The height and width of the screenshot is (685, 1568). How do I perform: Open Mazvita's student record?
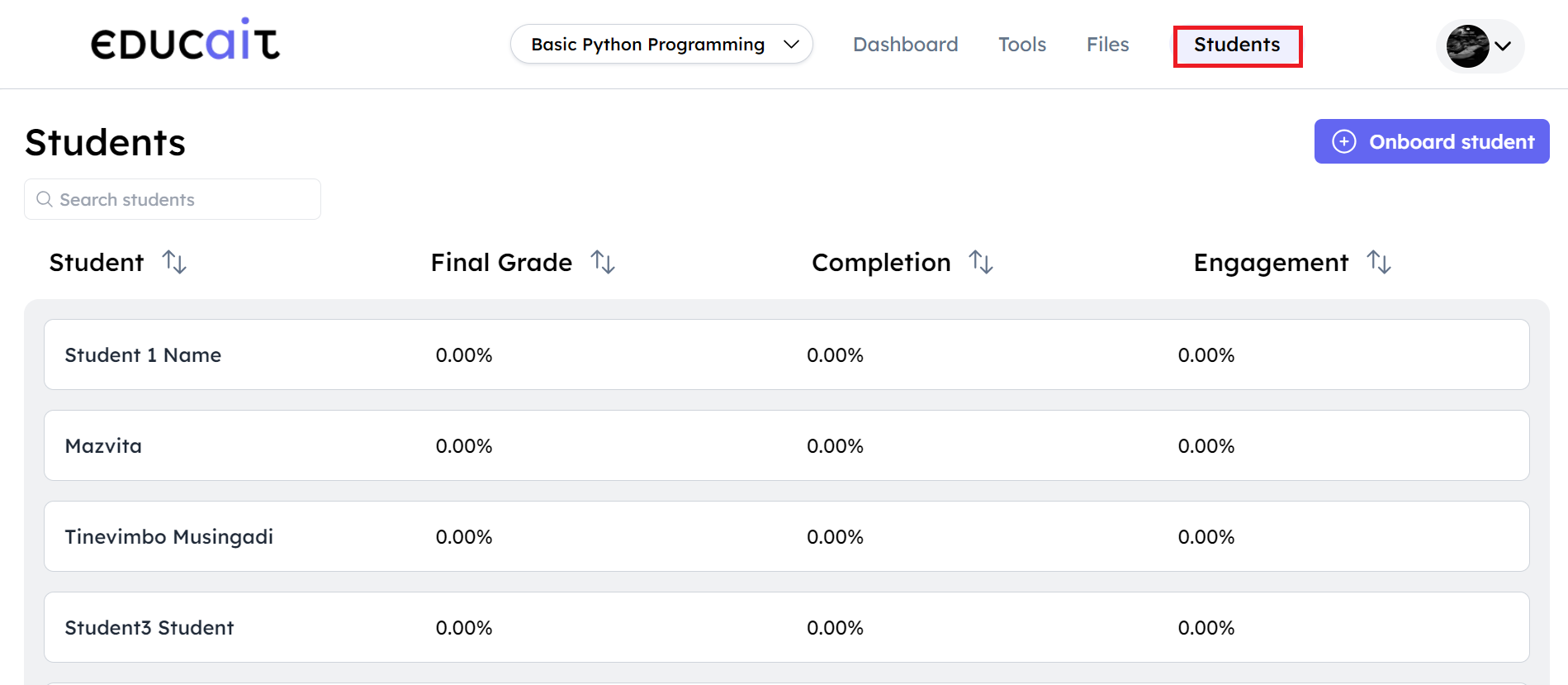(x=103, y=446)
